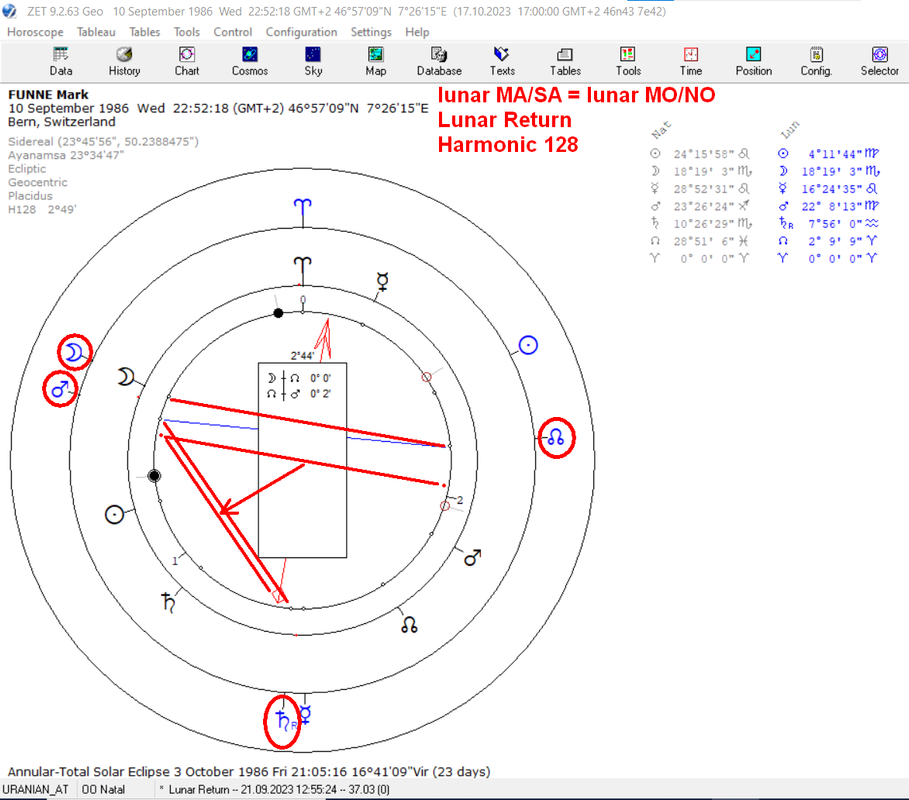This screenshot has width=909, height=800.
Task: Click the blue lunar Mars glyph on outer ring
Action: coord(60,388)
